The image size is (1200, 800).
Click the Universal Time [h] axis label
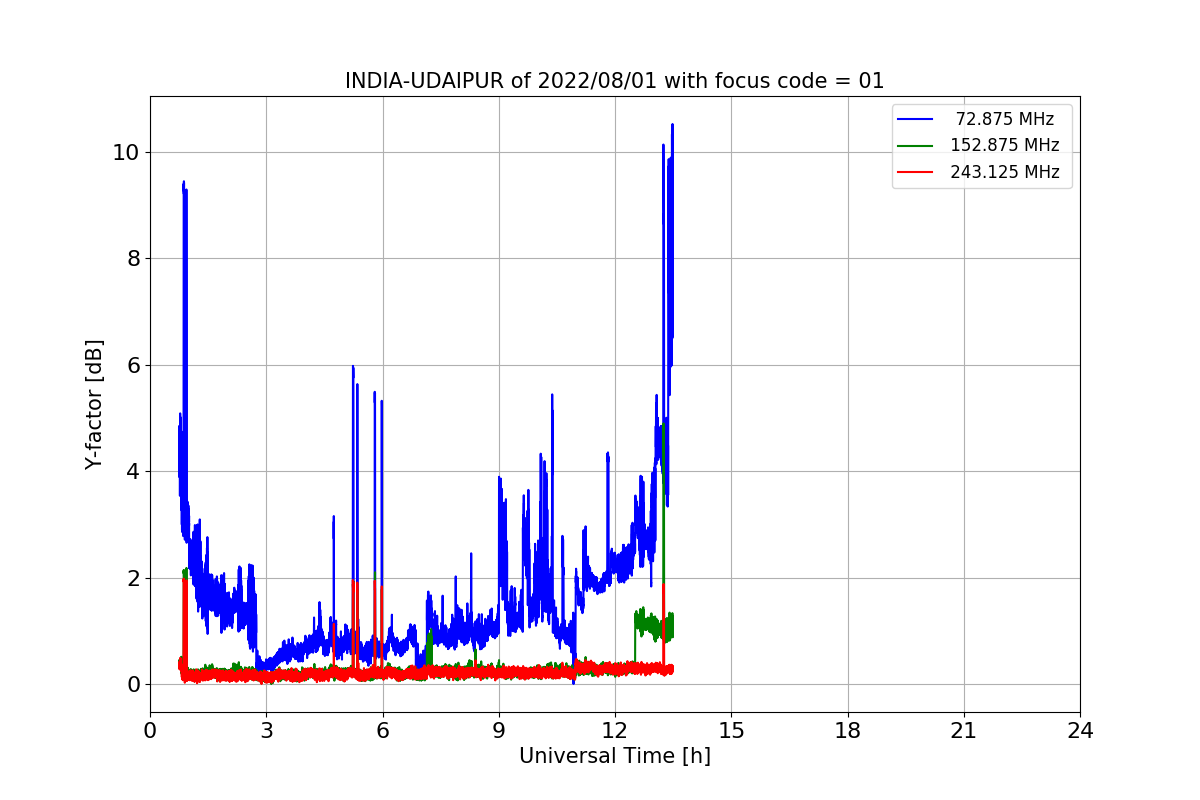point(614,756)
